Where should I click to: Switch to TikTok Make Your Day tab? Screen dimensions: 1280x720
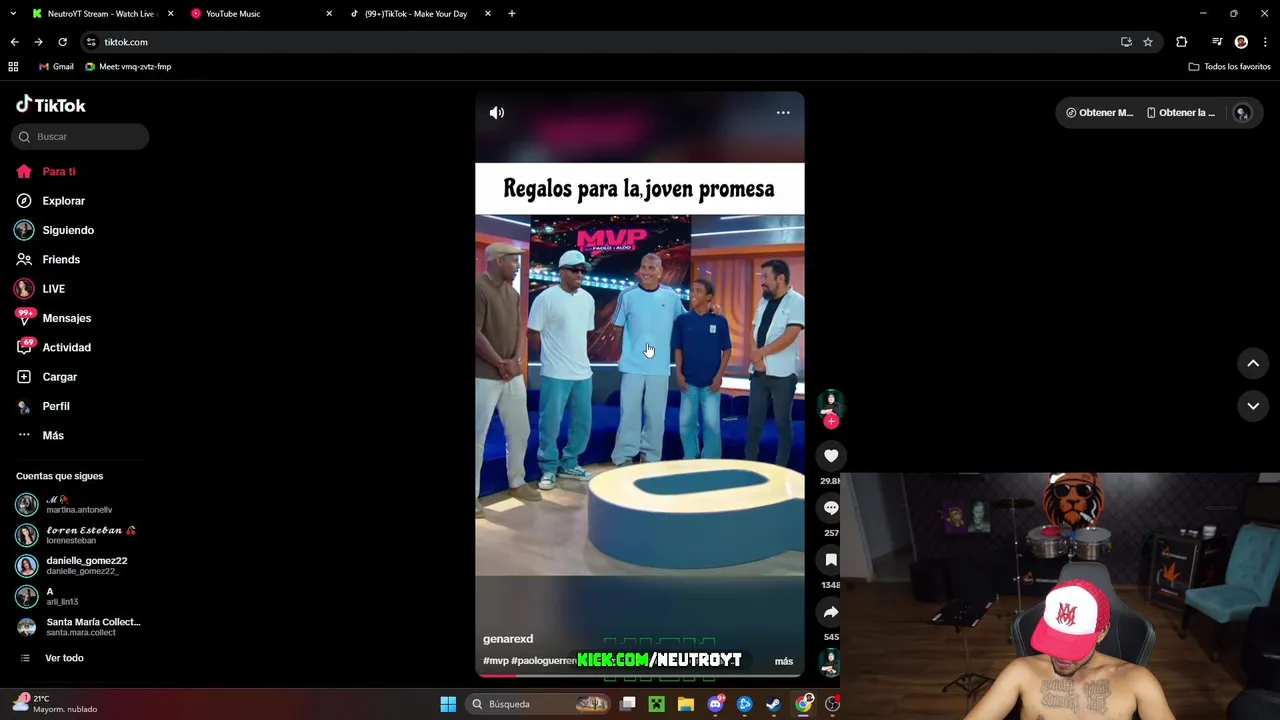click(x=420, y=14)
